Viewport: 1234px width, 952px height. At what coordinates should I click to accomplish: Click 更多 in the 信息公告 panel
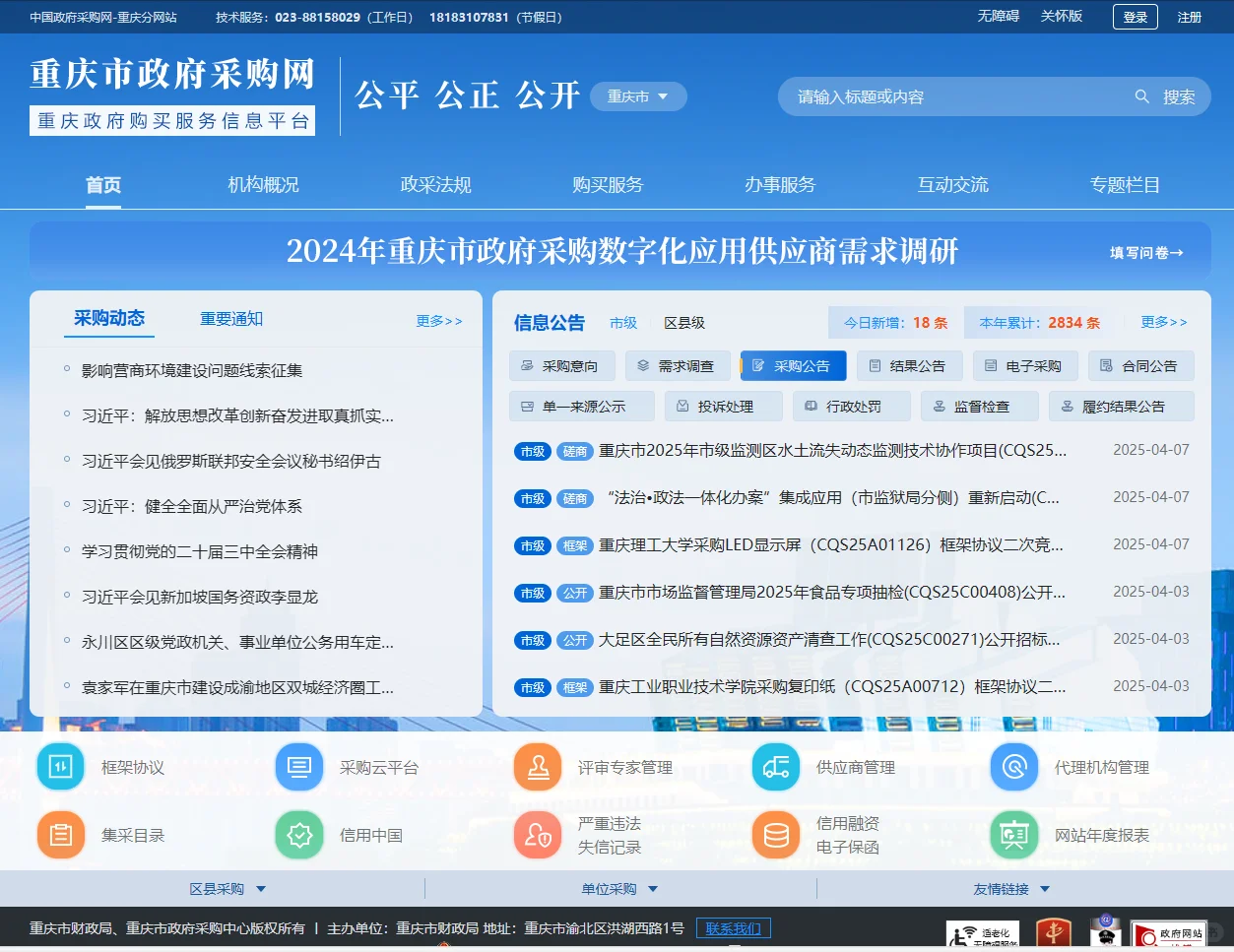click(x=1164, y=322)
